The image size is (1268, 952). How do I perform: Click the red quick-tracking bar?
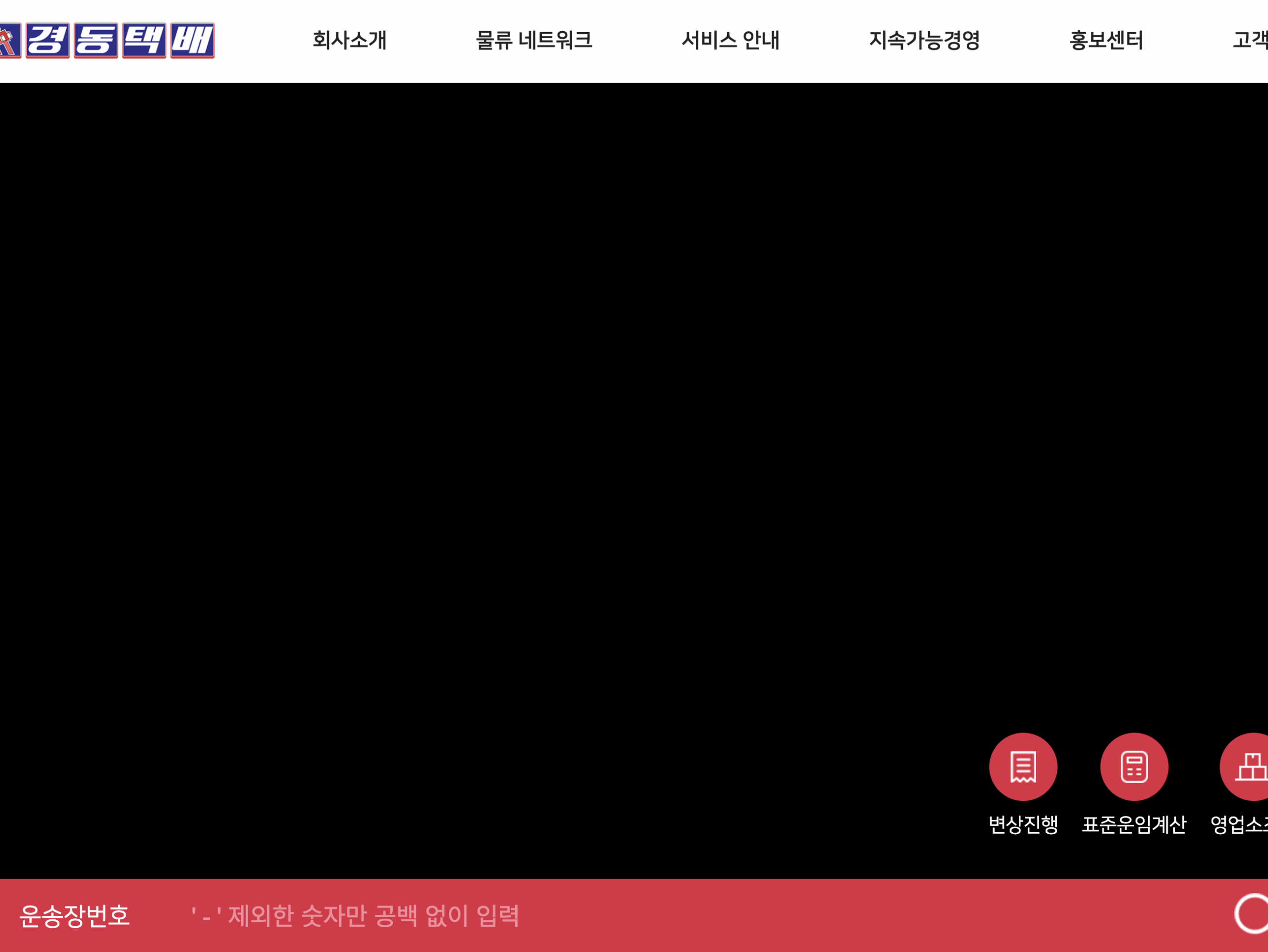click(631, 914)
